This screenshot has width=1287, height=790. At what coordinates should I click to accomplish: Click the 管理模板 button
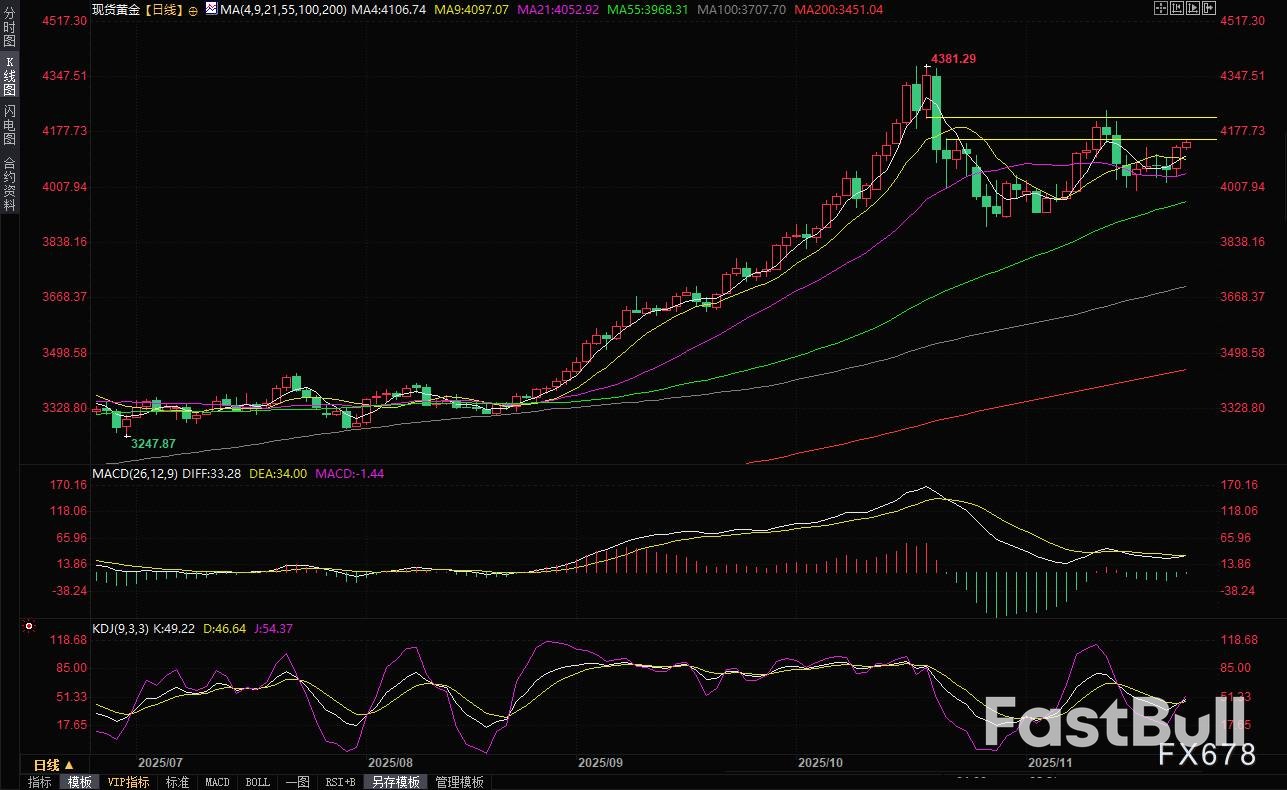pyautogui.click(x=459, y=782)
